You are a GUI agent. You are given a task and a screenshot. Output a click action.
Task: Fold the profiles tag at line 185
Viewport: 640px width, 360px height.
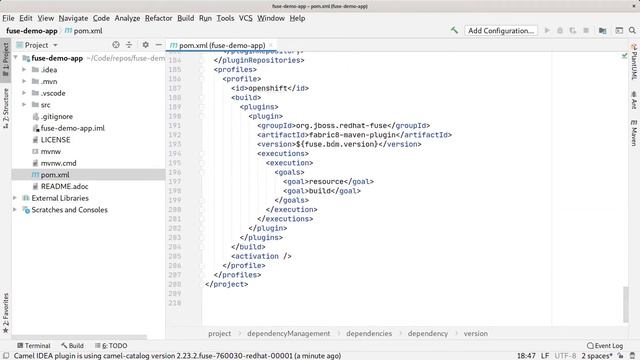coord(201,69)
